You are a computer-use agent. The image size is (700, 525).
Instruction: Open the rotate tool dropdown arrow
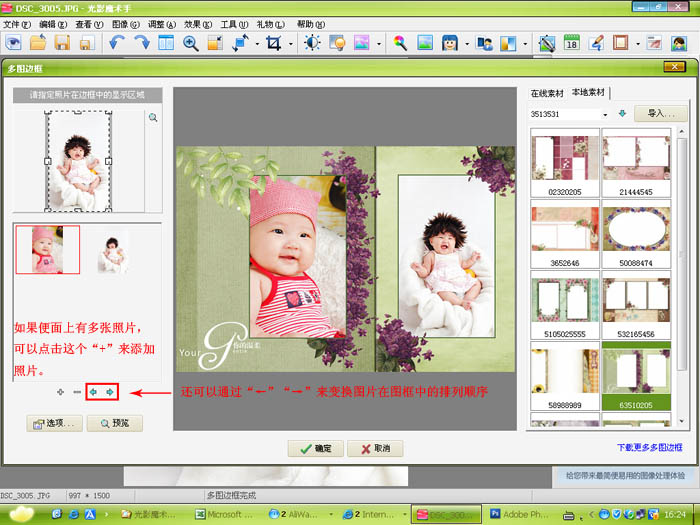(x=257, y=44)
